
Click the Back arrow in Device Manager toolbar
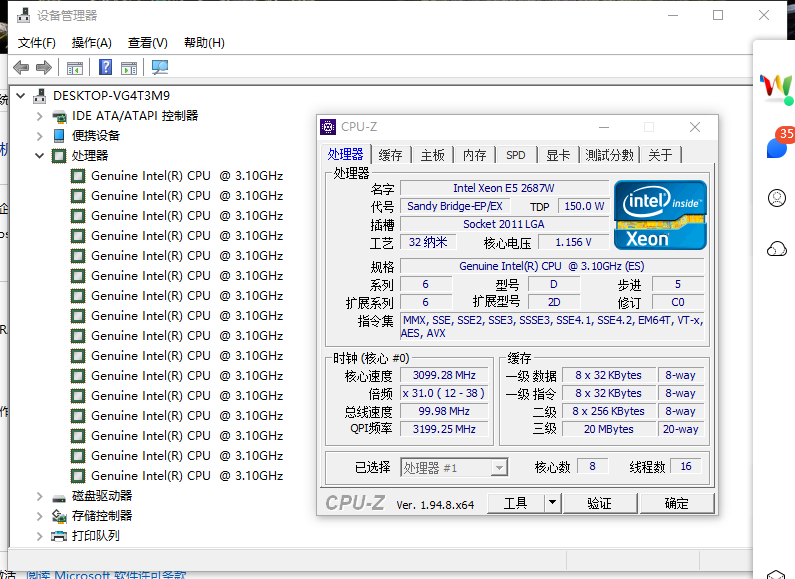coord(21,67)
